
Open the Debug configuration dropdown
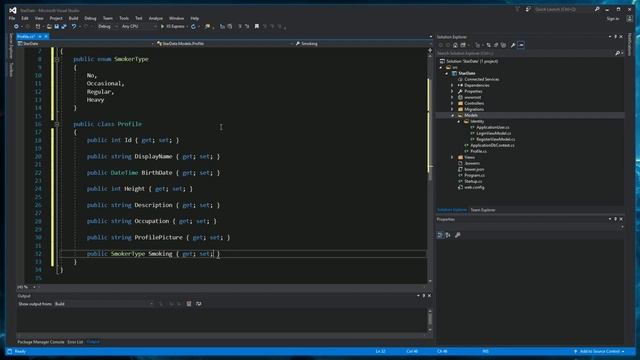[x=107, y=27]
